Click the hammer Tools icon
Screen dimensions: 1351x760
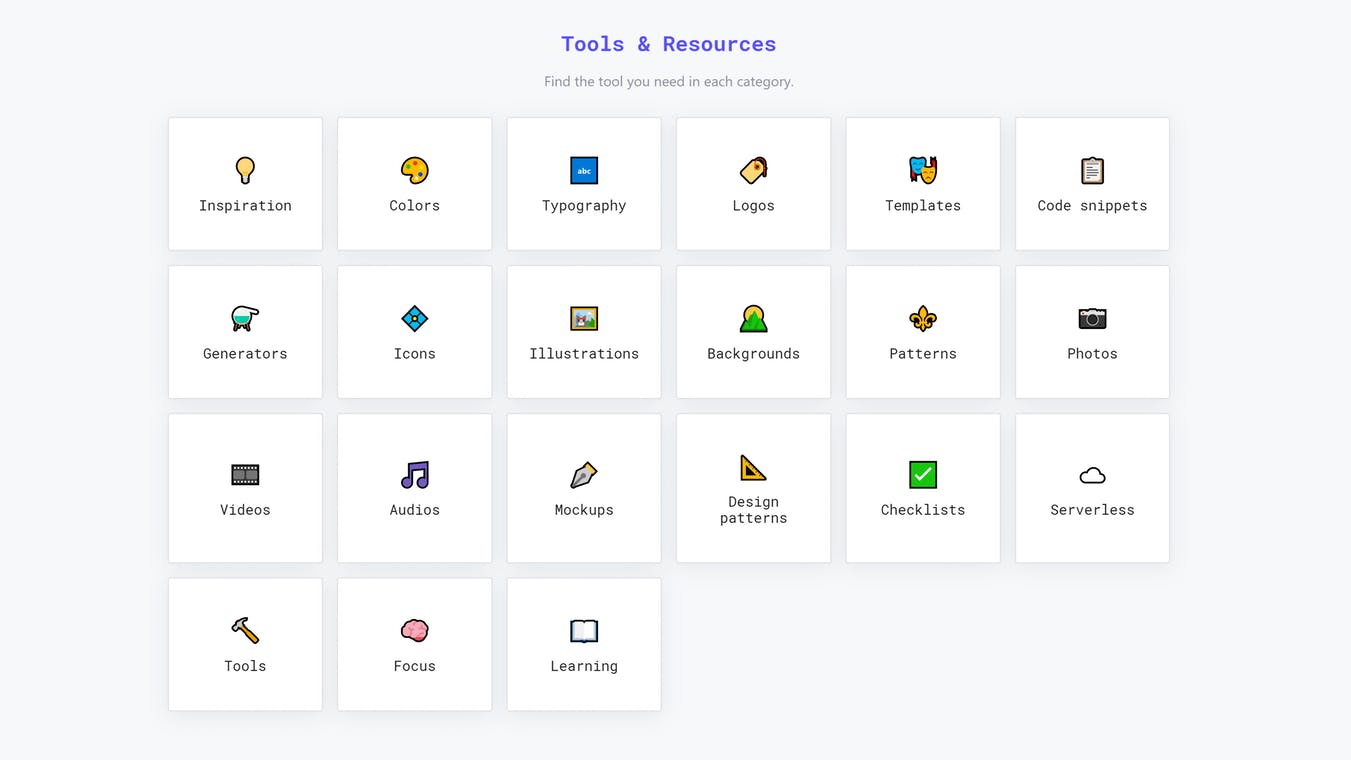click(245, 630)
